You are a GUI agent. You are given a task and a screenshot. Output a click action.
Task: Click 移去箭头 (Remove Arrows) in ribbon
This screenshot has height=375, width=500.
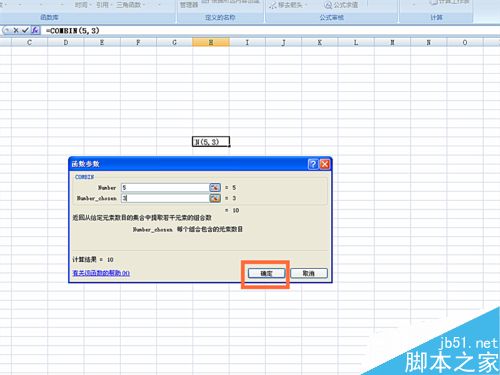(x=287, y=5)
